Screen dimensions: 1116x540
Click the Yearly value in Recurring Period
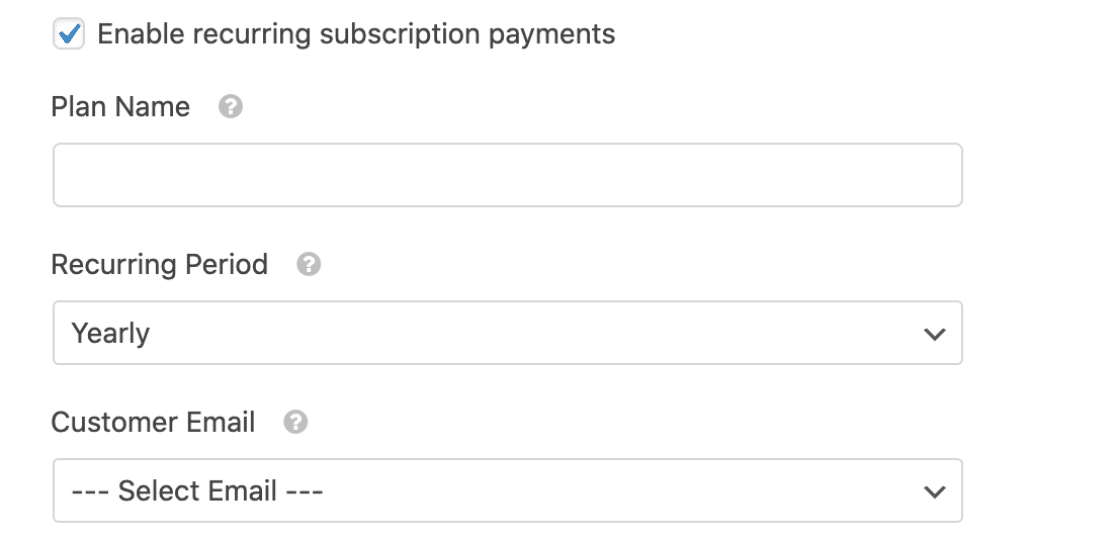[x=110, y=334]
